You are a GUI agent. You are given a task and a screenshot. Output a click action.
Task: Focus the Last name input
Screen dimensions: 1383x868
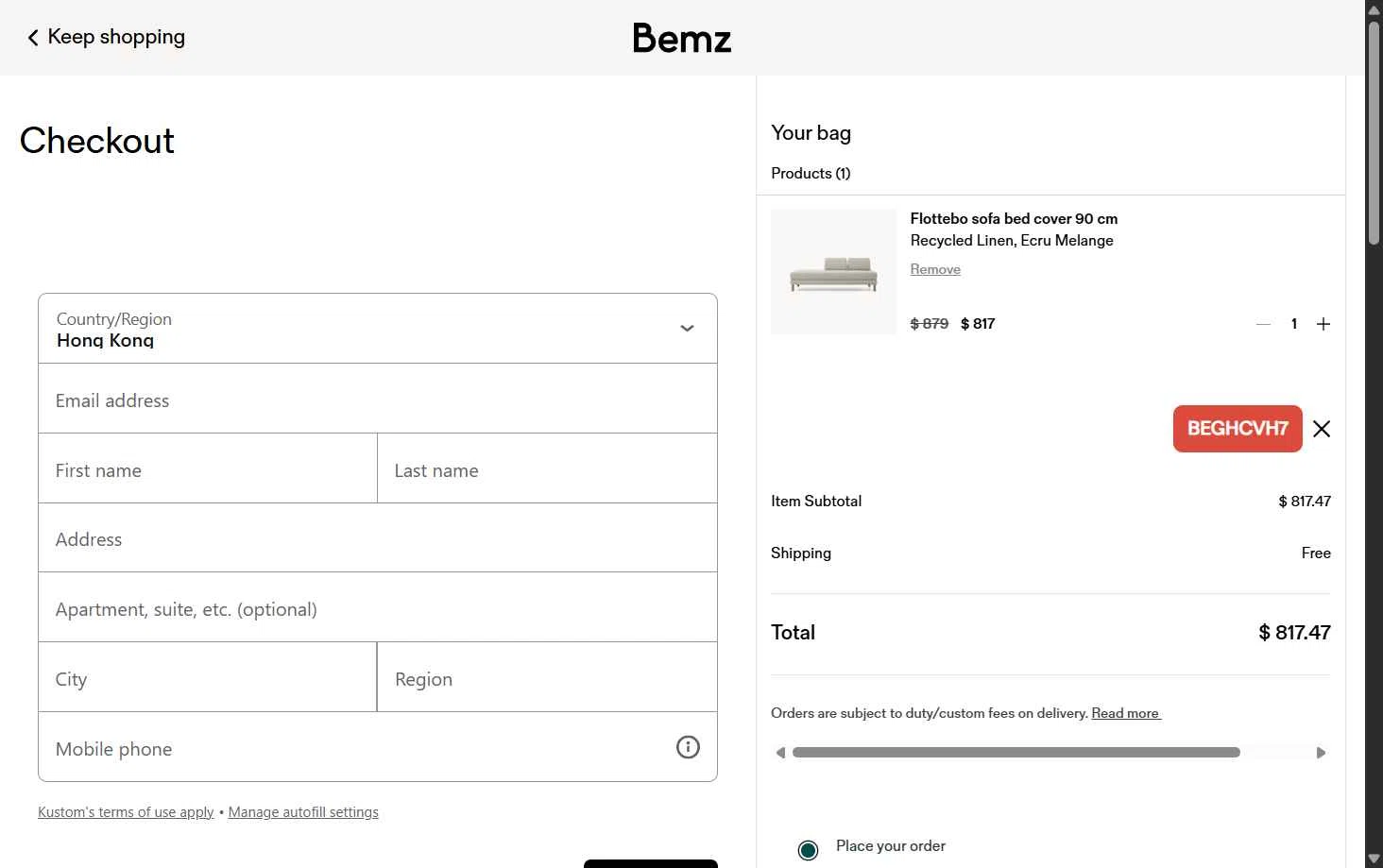tap(547, 468)
